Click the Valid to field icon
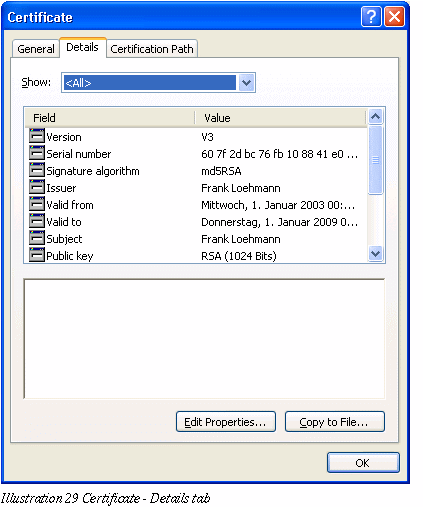 pyautogui.click(x=37, y=221)
